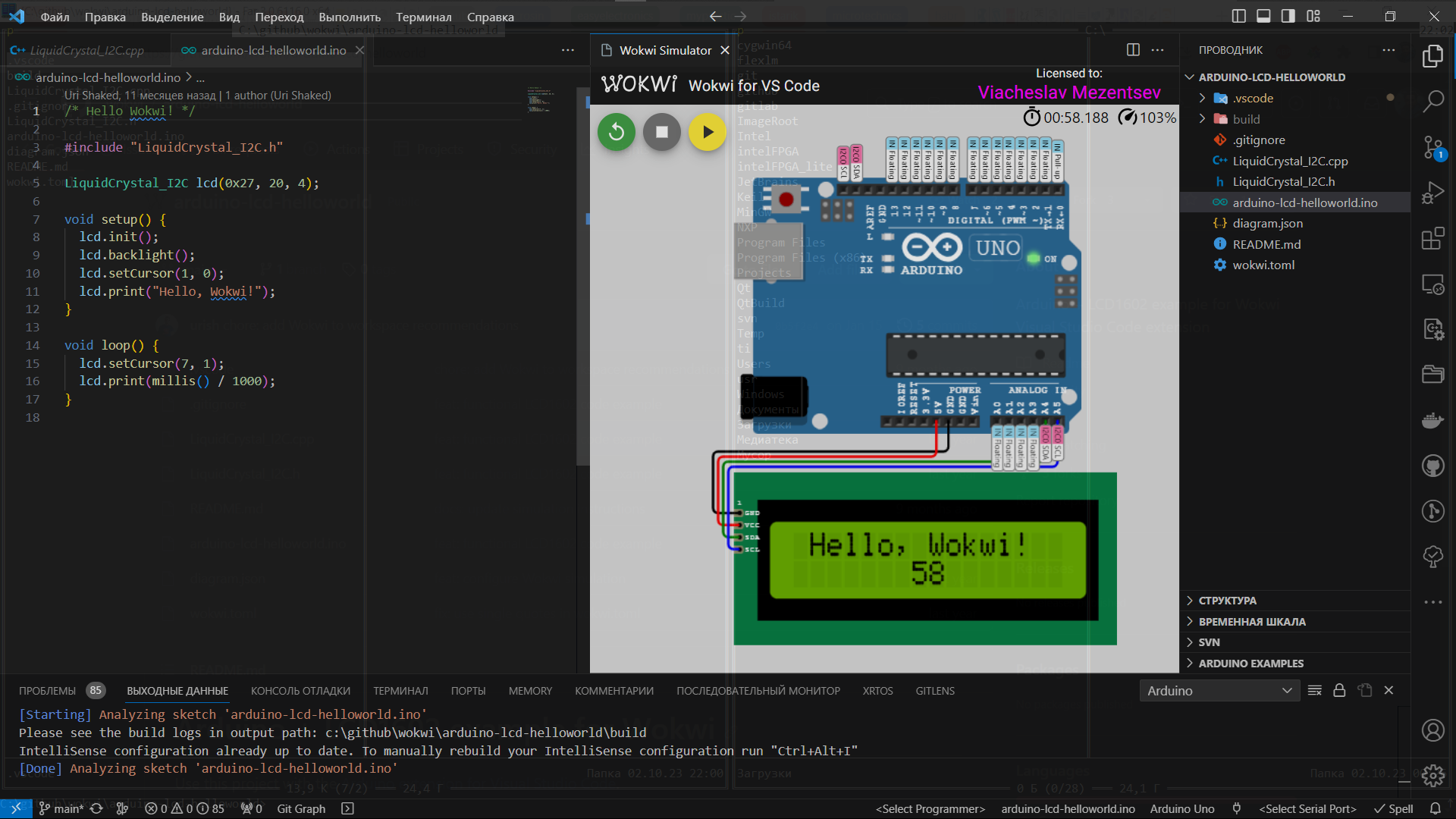1456x819 pixels.
Task: Stop the Wokwi simulation
Action: [x=662, y=132]
